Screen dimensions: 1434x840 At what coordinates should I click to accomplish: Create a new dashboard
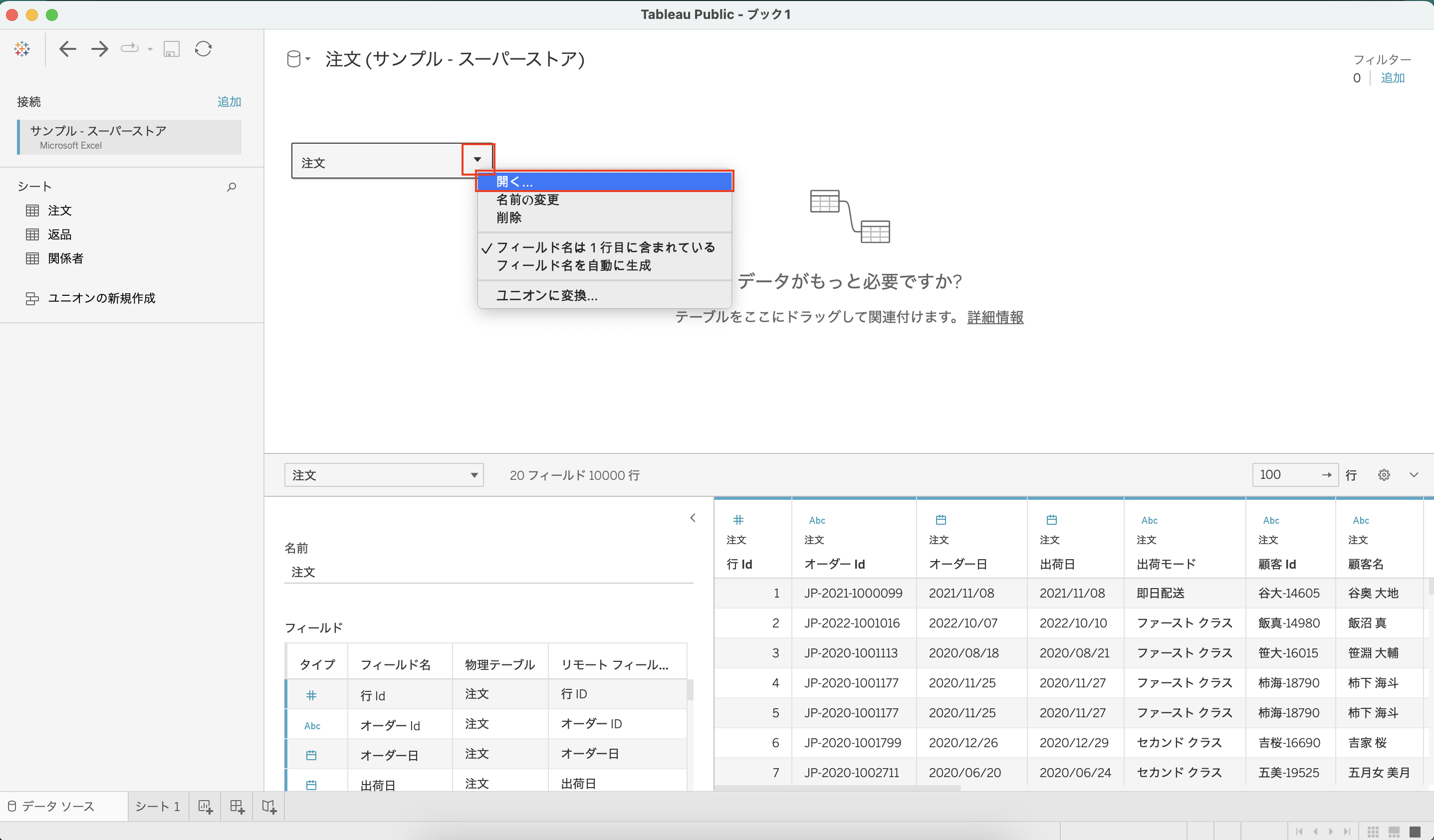click(x=237, y=806)
